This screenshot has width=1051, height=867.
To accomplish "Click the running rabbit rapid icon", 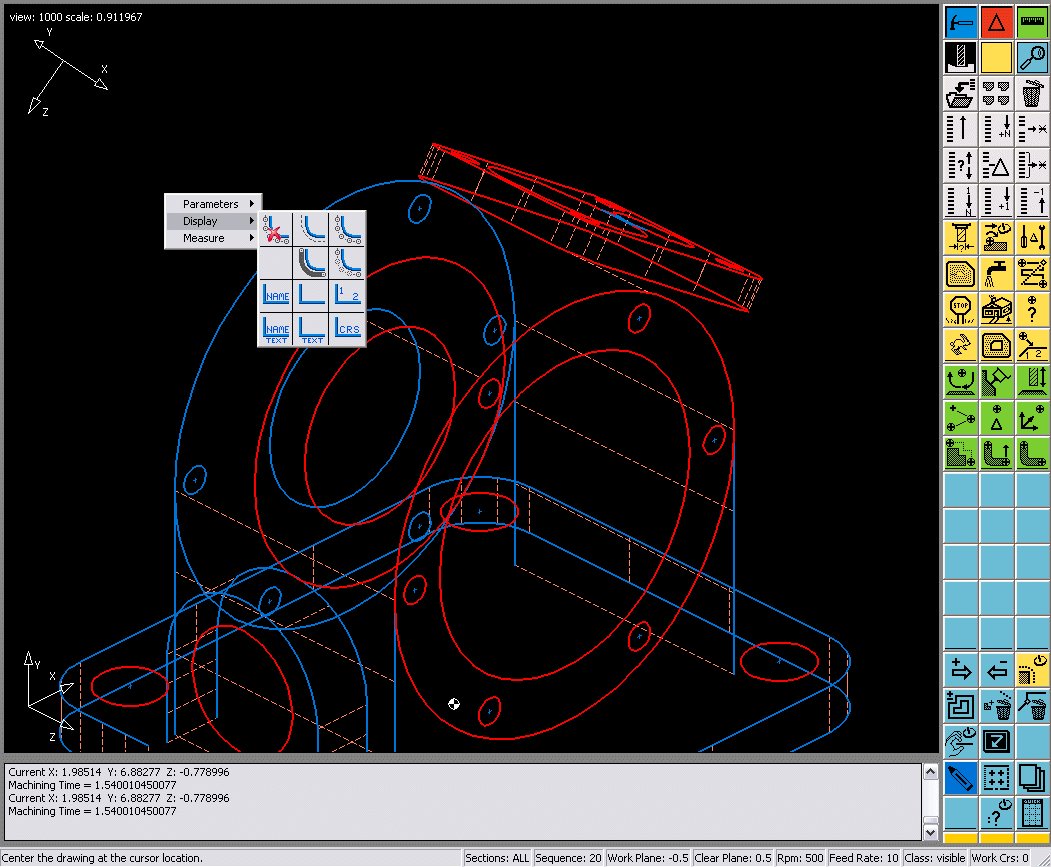I will coord(960,346).
